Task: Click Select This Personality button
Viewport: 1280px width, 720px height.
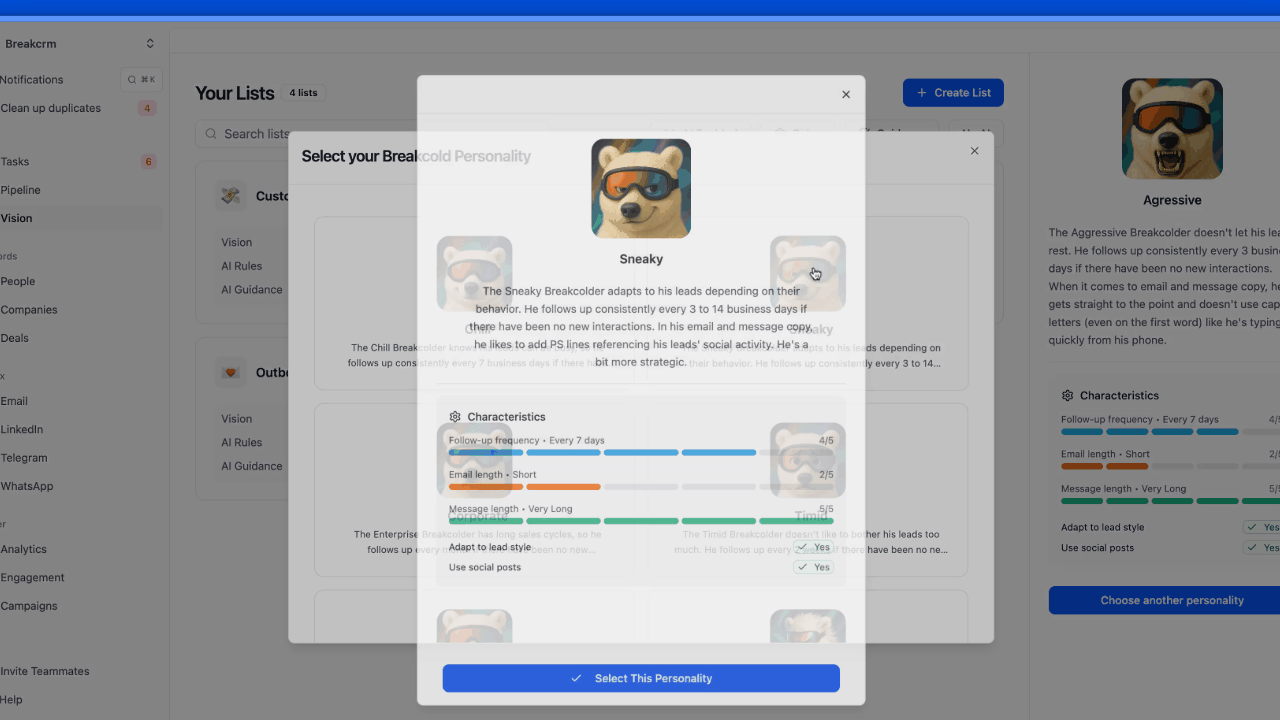Action: (641, 678)
